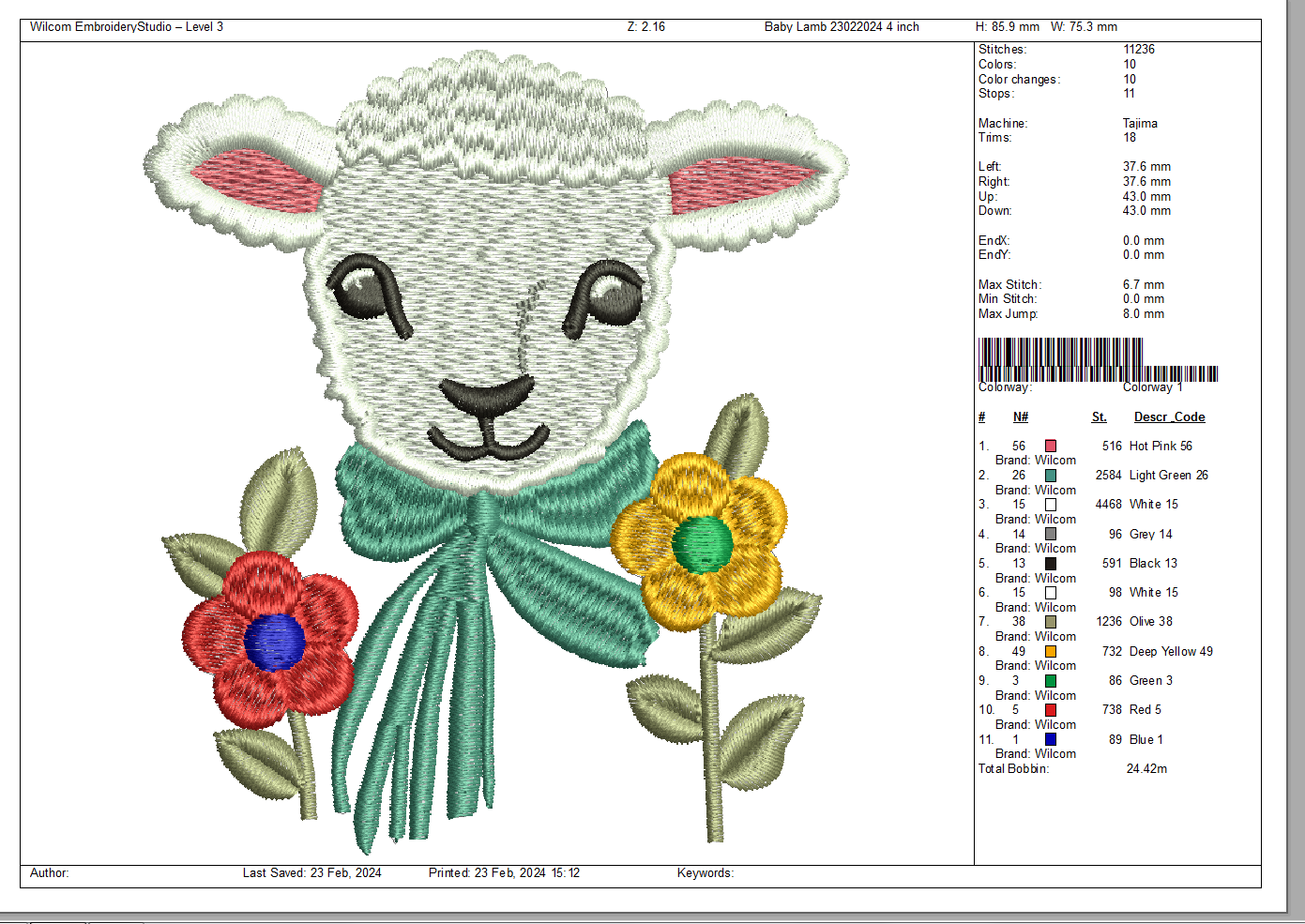Click the Descr_Code column header
This screenshot has height=924, width=1305.
[x=1169, y=417]
